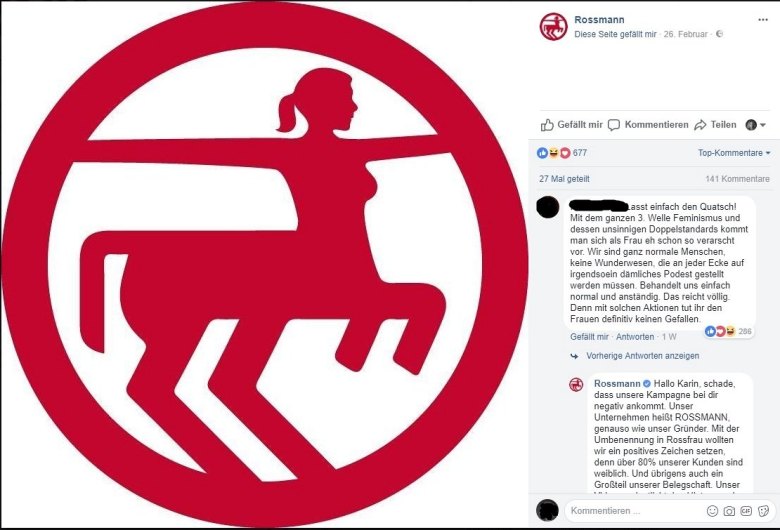780x530 pixels.
Task: Expand the Top-Kommentare sort dropdown
Action: (x=734, y=153)
